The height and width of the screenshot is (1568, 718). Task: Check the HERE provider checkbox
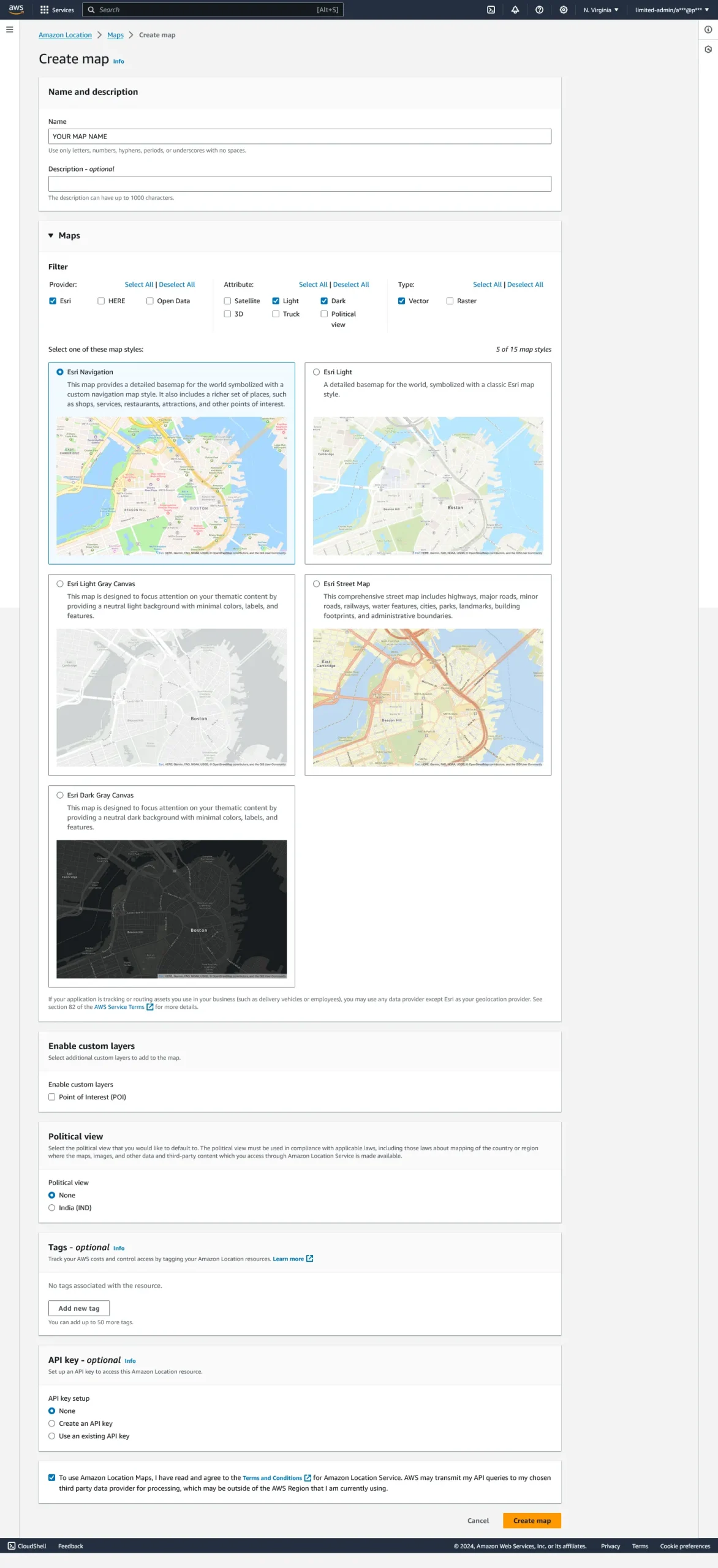(x=101, y=301)
